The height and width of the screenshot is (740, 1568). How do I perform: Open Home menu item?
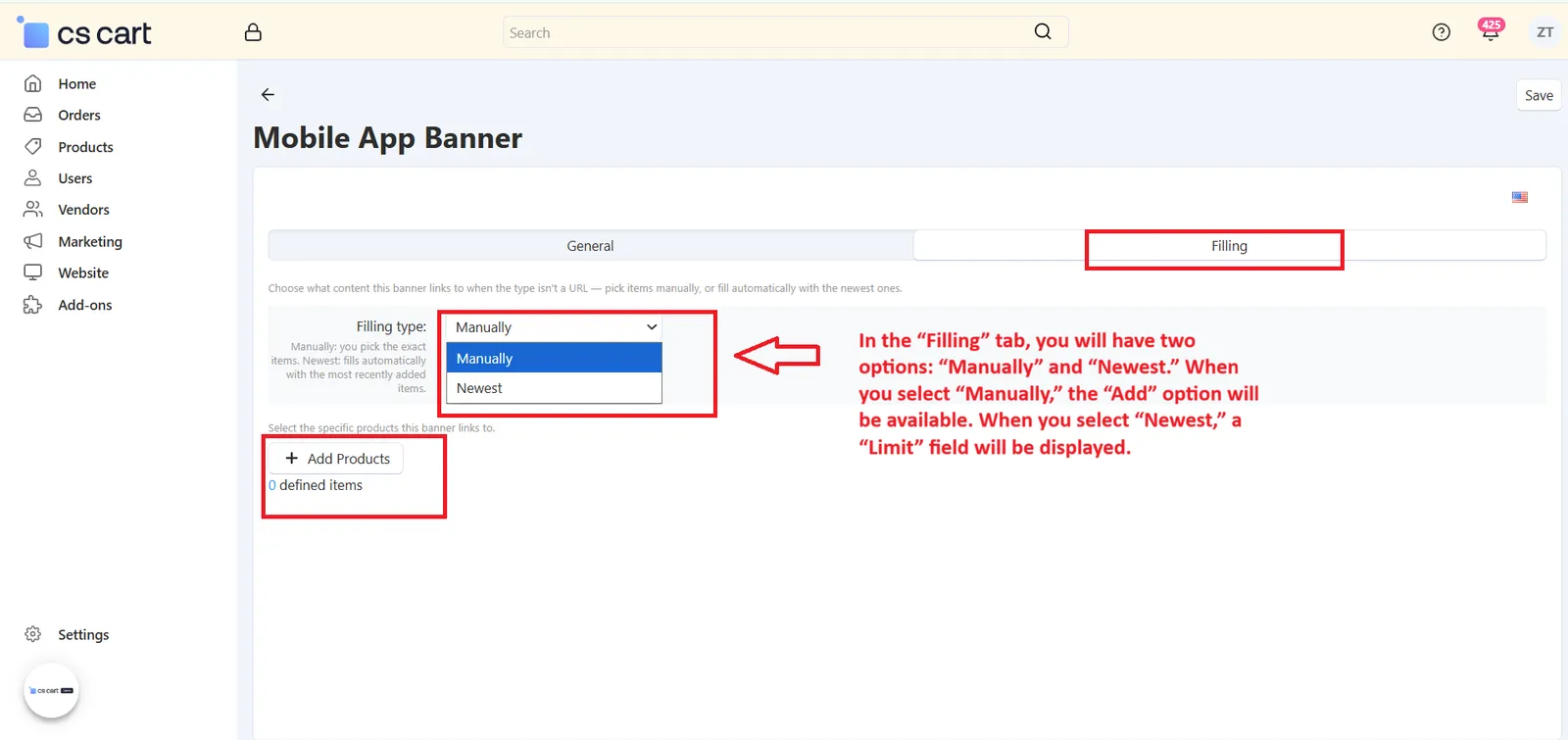(76, 83)
